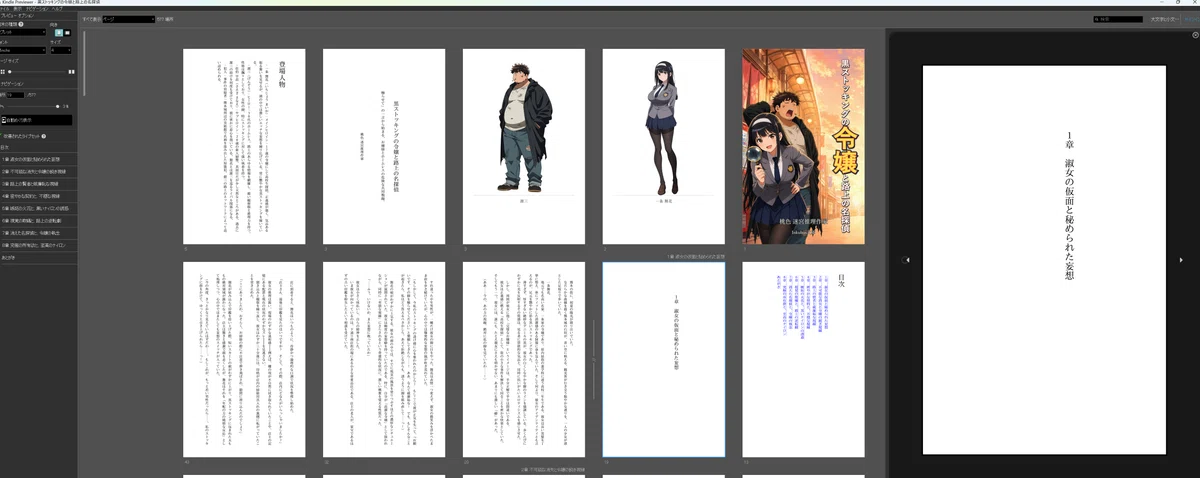Toggle the case-sensitive search option
The width and height of the screenshot is (1200, 478).
point(1165,19)
